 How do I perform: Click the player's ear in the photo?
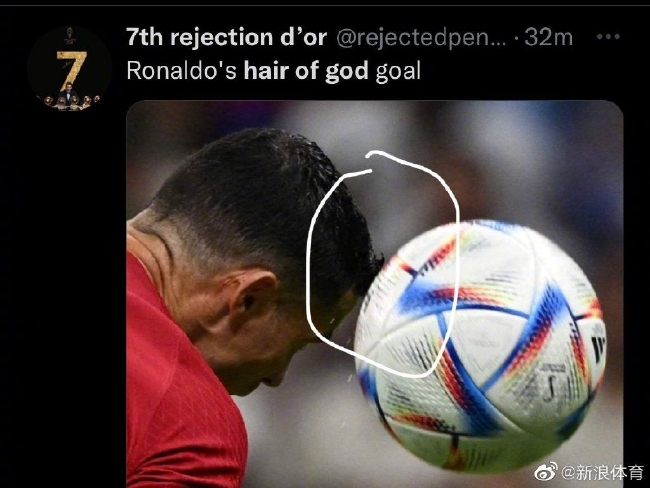point(253,295)
